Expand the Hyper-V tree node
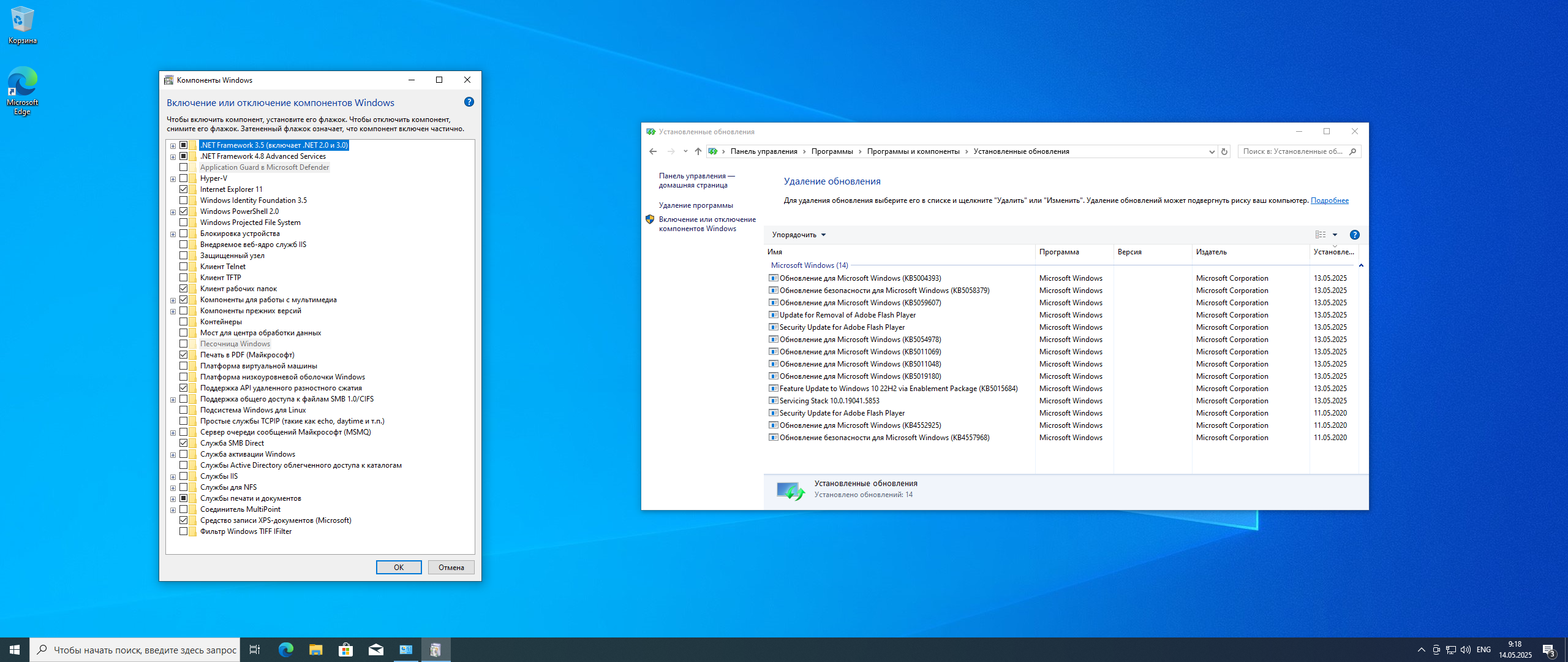 click(173, 179)
